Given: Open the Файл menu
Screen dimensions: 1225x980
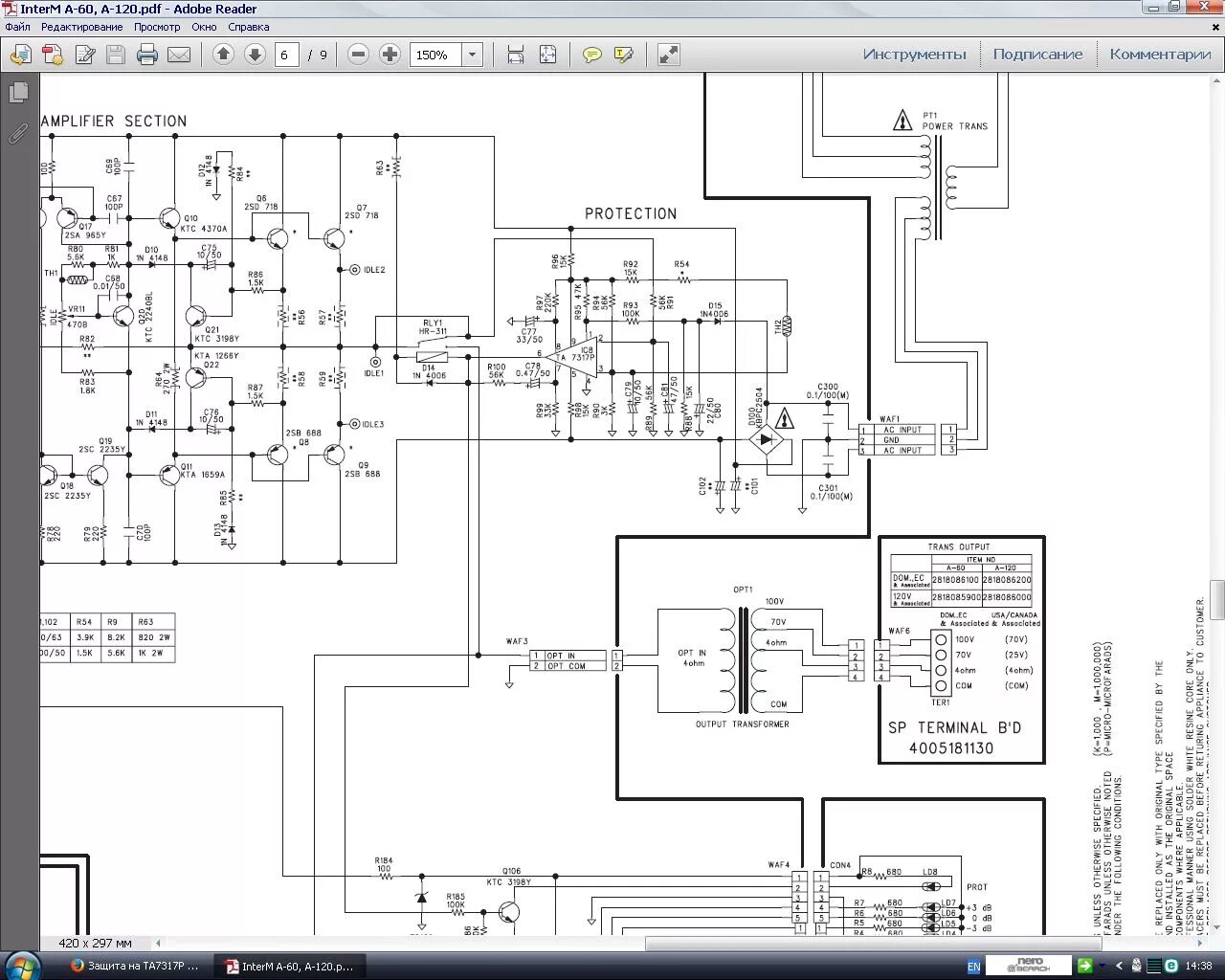Looking at the screenshot, I should pyautogui.click(x=17, y=27).
